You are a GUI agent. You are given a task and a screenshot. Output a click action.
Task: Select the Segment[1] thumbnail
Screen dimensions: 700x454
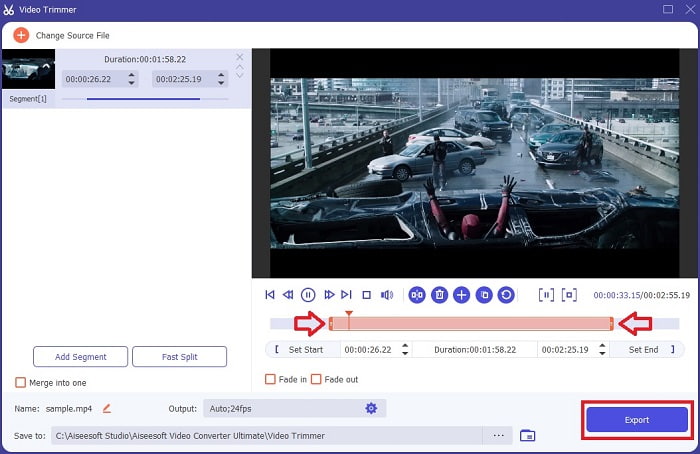[29, 69]
